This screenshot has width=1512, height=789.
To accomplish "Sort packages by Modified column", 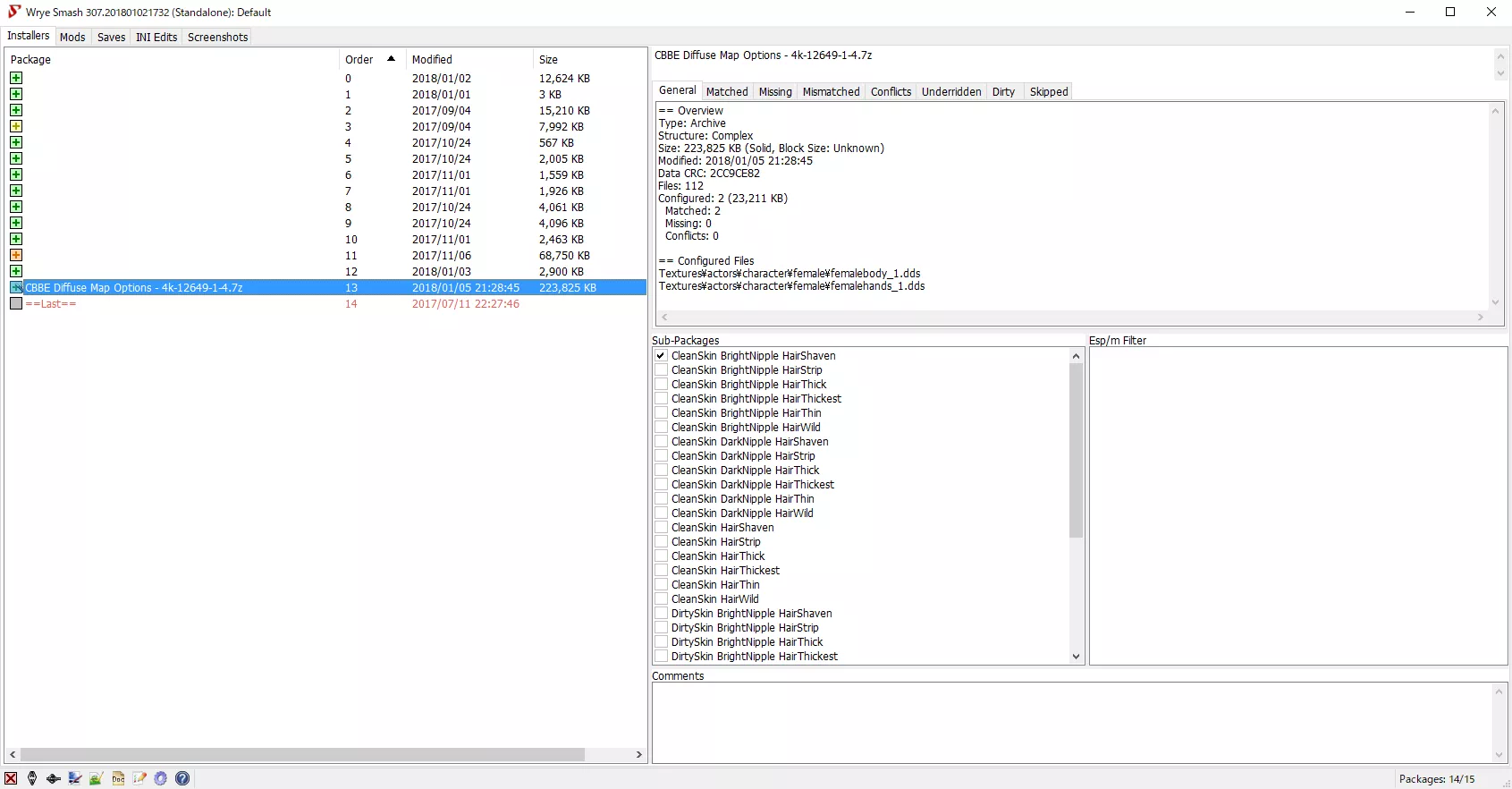I will coord(469,59).
